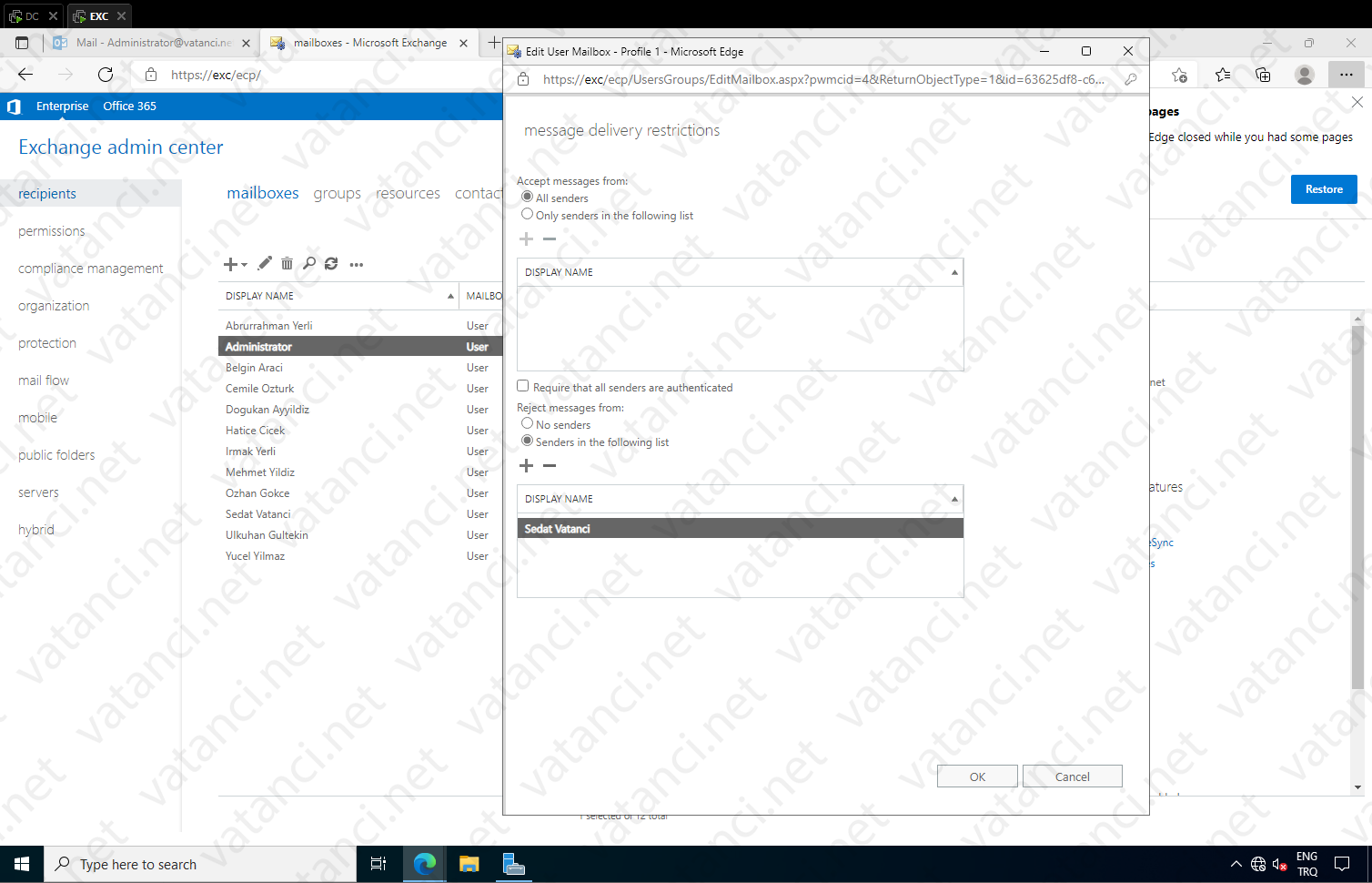This screenshot has width=1372, height=883.
Task: Open the notification center icon
Action: (x=1342, y=864)
